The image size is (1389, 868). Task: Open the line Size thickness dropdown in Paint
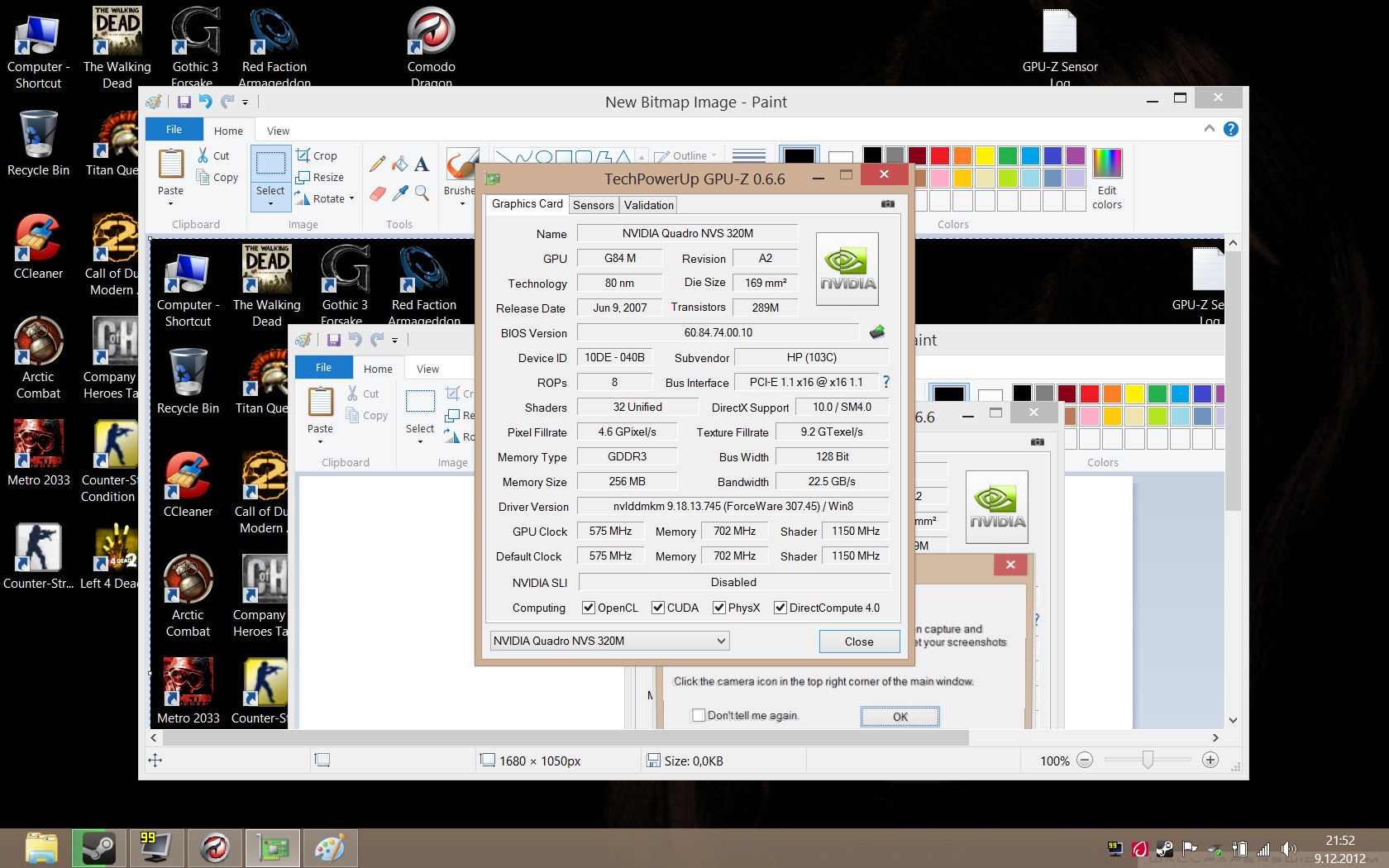point(749,155)
